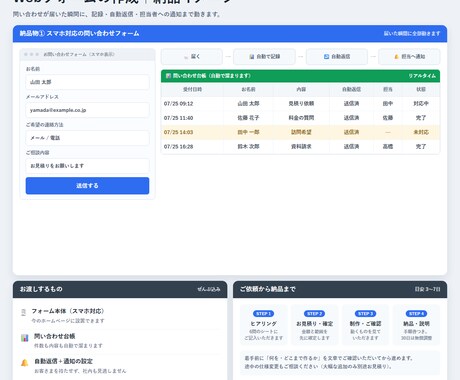Click the 佐藤 花子 name cell
460x380 pixels.
pyautogui.click(x=248, y=118)
